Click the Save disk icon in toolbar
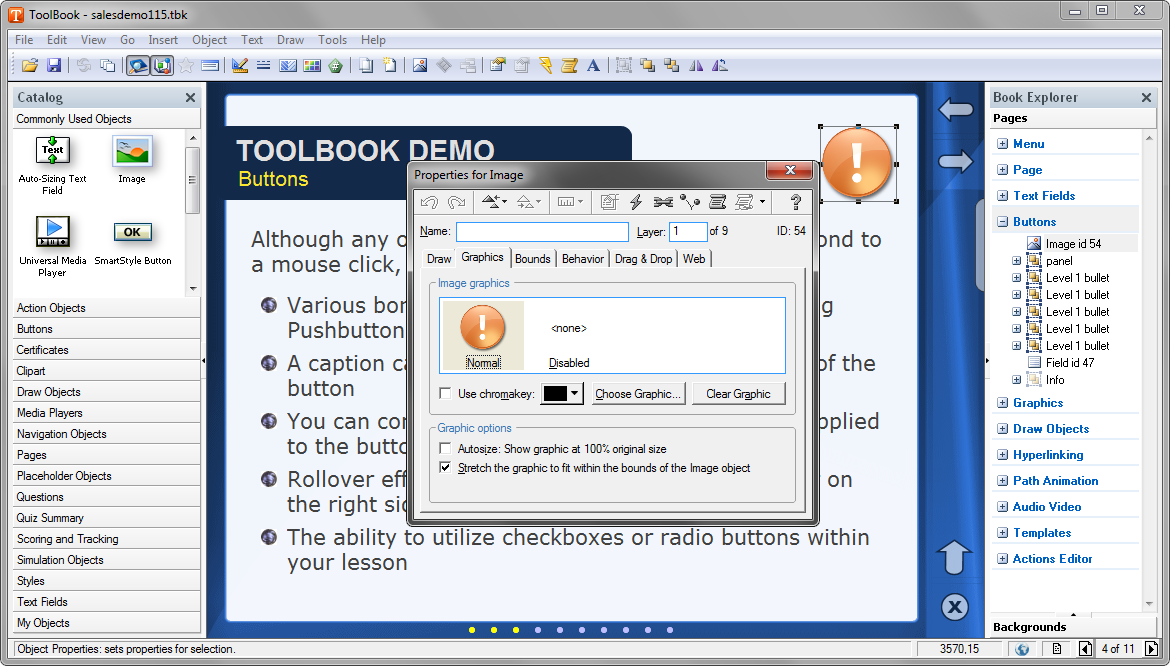Screen dimensions: 1170x666 tap(54, 66)
